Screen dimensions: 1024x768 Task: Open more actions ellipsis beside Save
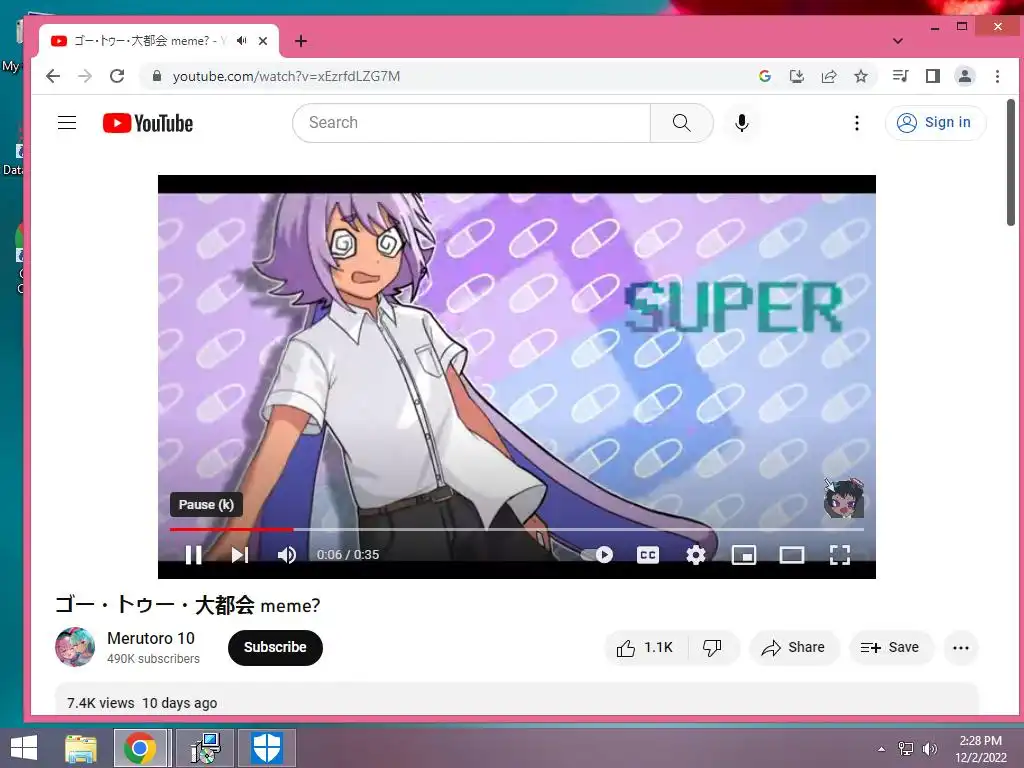click(x=961, y=647)
